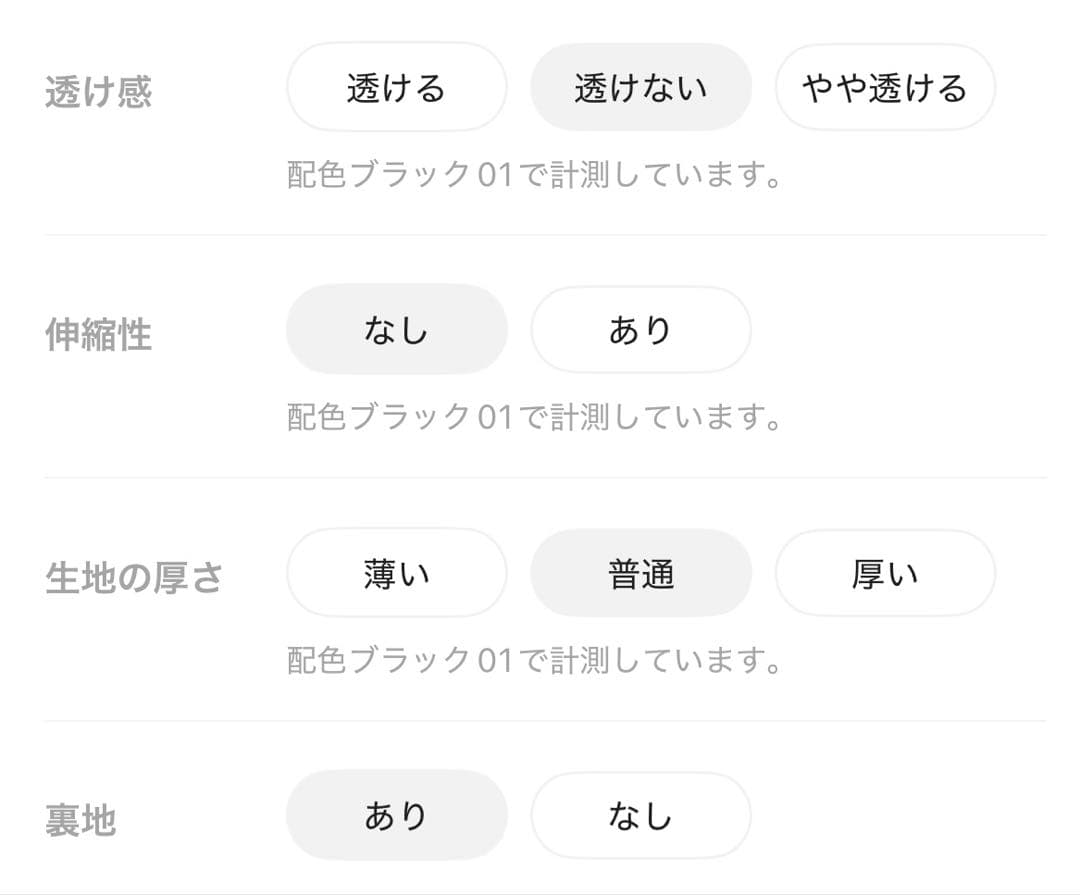This screenshot has width=1080, height=895.
Task: Choose やや透ける for sheerness
Action: pyautogui.click(x=885, y=87)
